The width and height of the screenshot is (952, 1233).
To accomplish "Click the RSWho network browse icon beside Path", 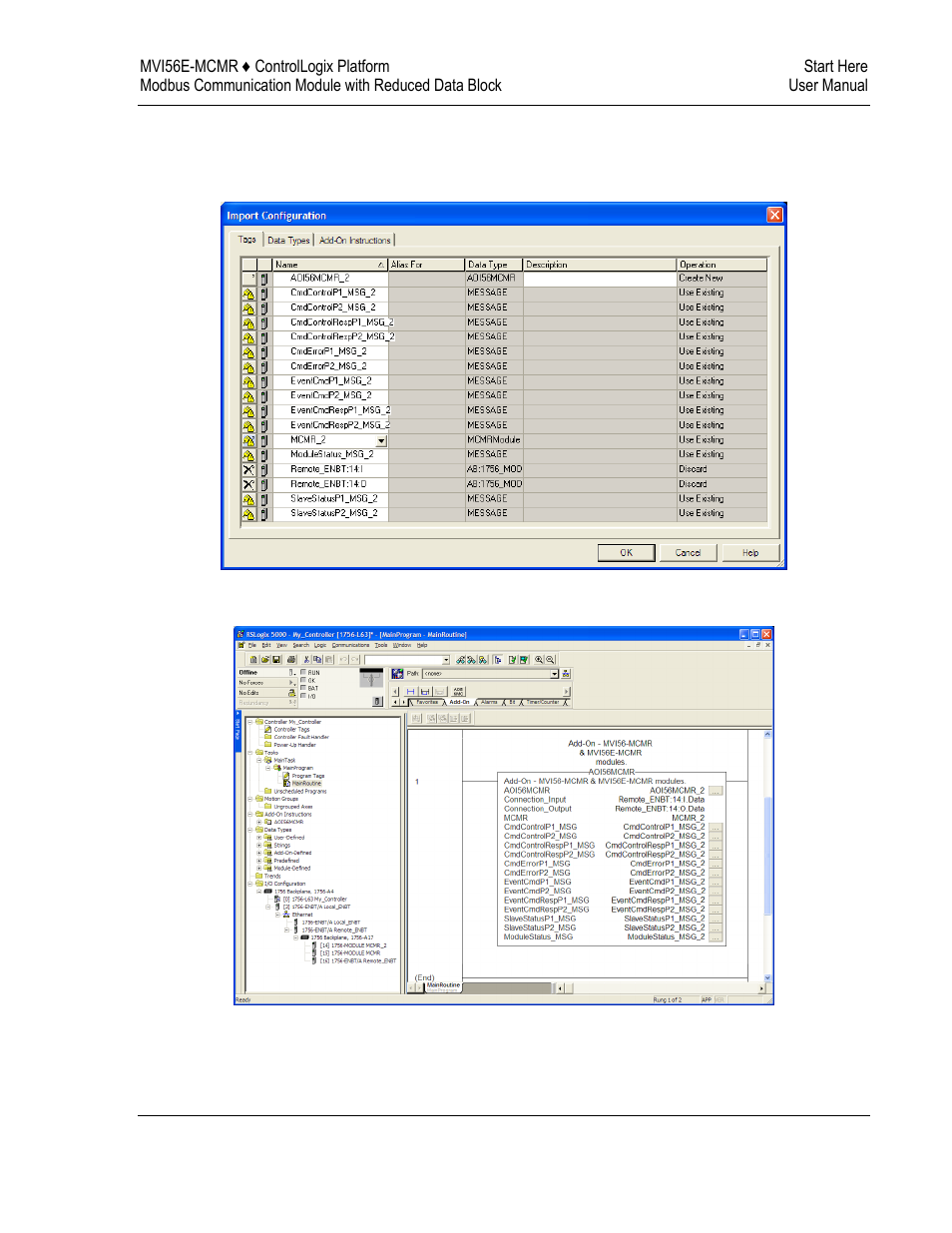I will pos(566,674).
